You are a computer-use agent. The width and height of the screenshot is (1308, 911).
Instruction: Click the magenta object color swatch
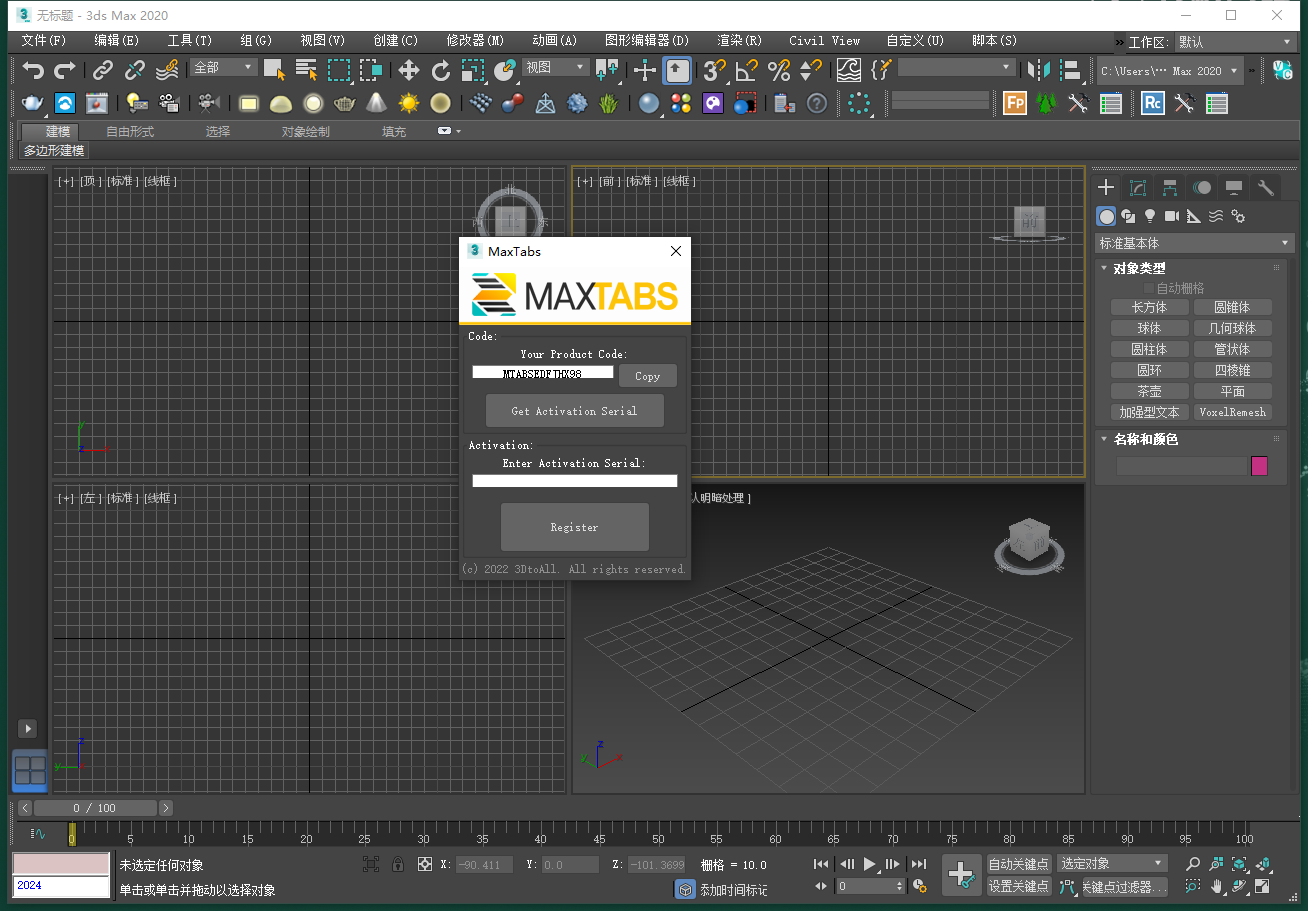(x=1259, y=466)
